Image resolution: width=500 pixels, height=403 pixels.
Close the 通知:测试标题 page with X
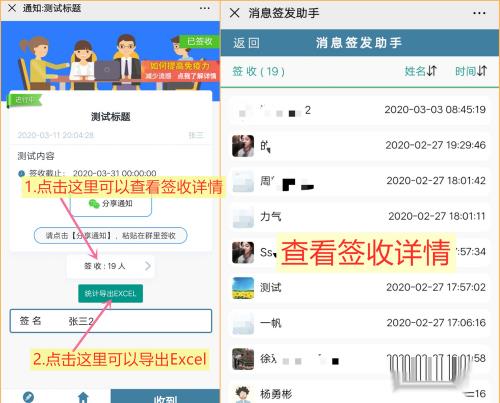pyautogui.click(x=12, y=8)
